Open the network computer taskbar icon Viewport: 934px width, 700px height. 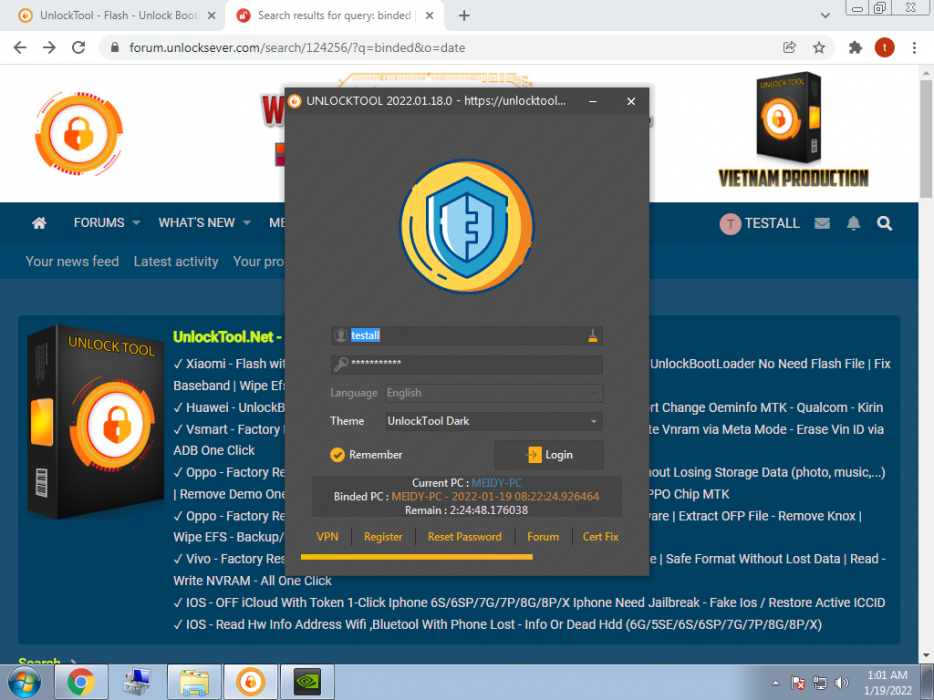[x=138, y=682]
